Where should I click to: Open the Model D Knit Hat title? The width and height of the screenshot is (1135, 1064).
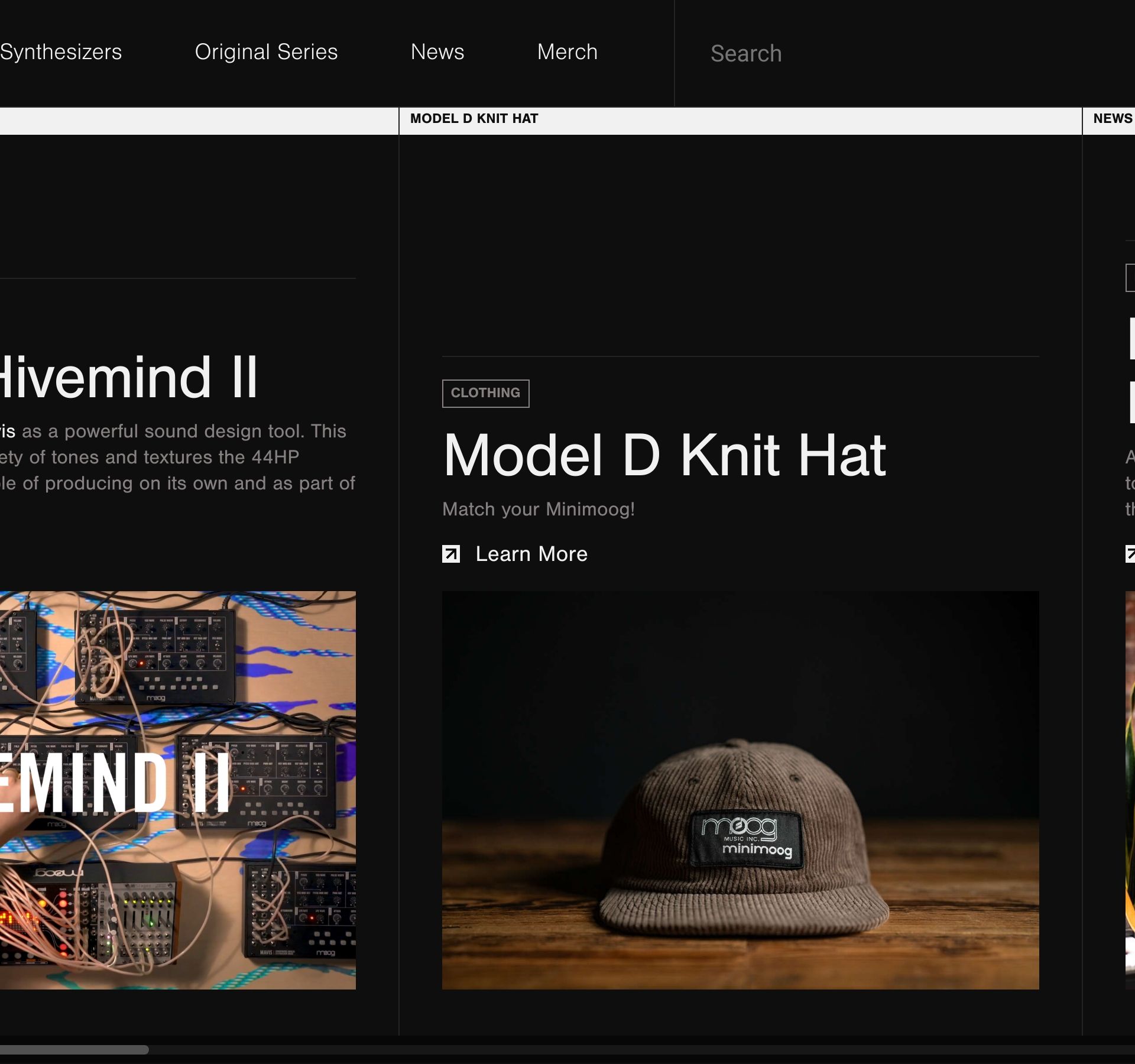[x=664, y=455]
